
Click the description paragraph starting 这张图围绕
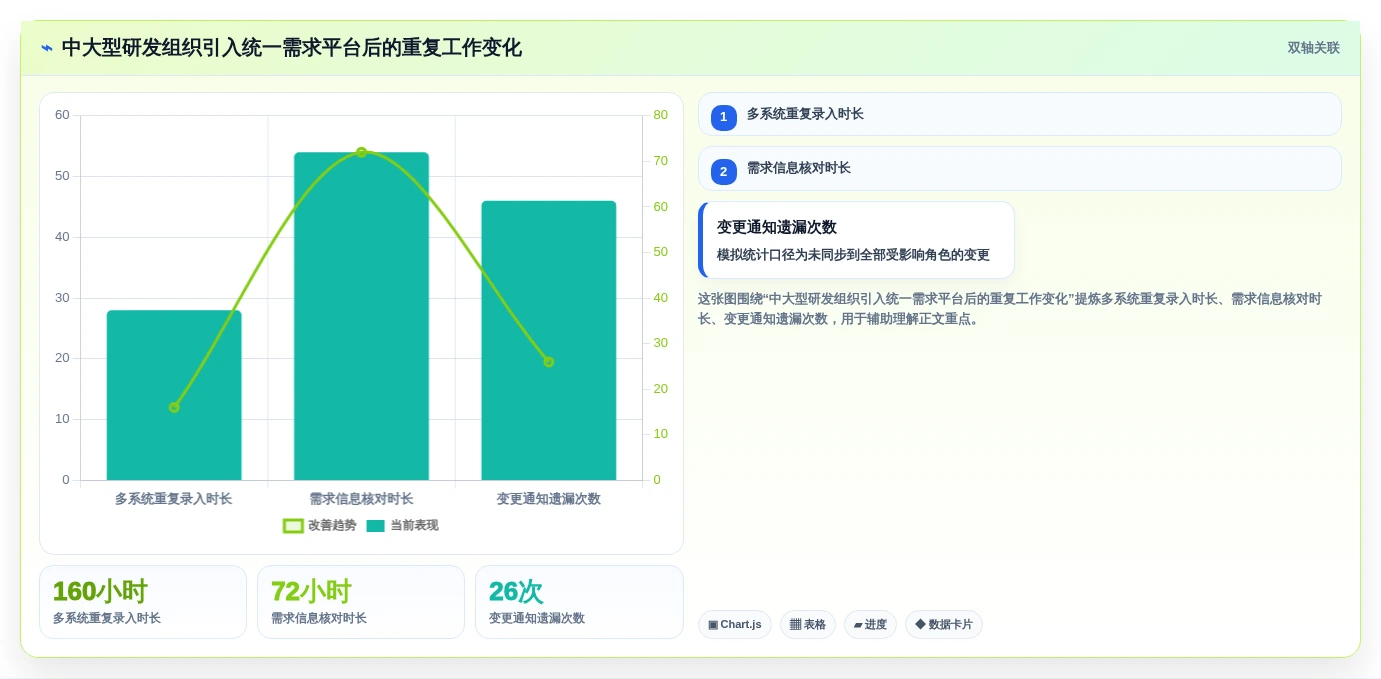pos(1010,309)
